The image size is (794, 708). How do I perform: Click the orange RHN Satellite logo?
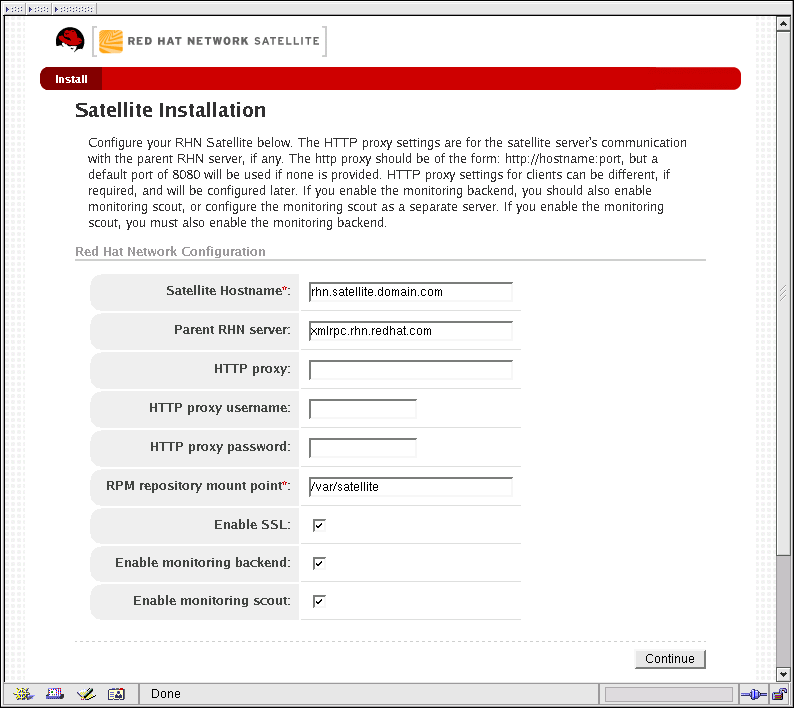(110, 42)
